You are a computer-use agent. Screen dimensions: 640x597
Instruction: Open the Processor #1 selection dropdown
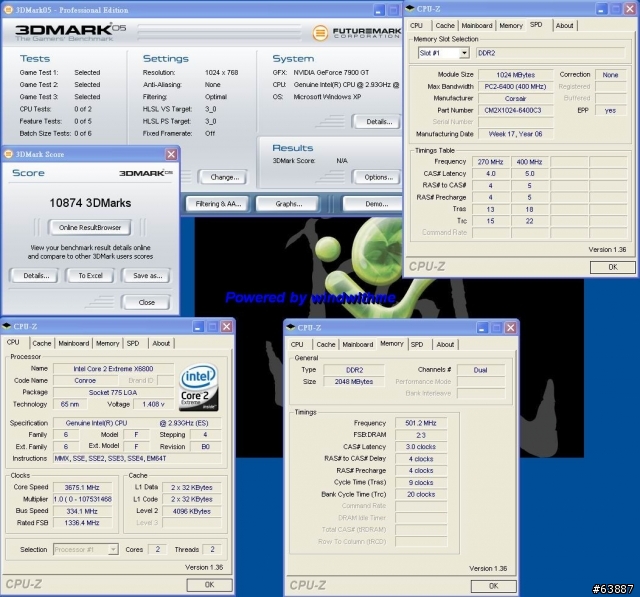[113, 549]
